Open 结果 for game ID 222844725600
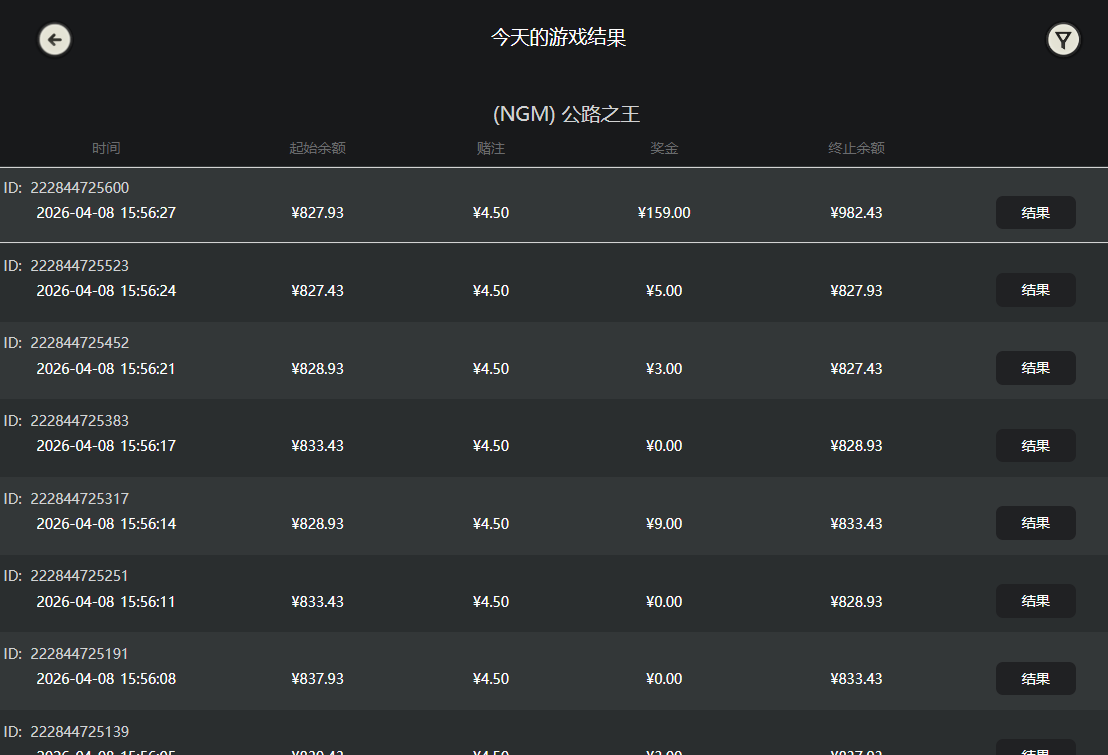 [1035, 212]
